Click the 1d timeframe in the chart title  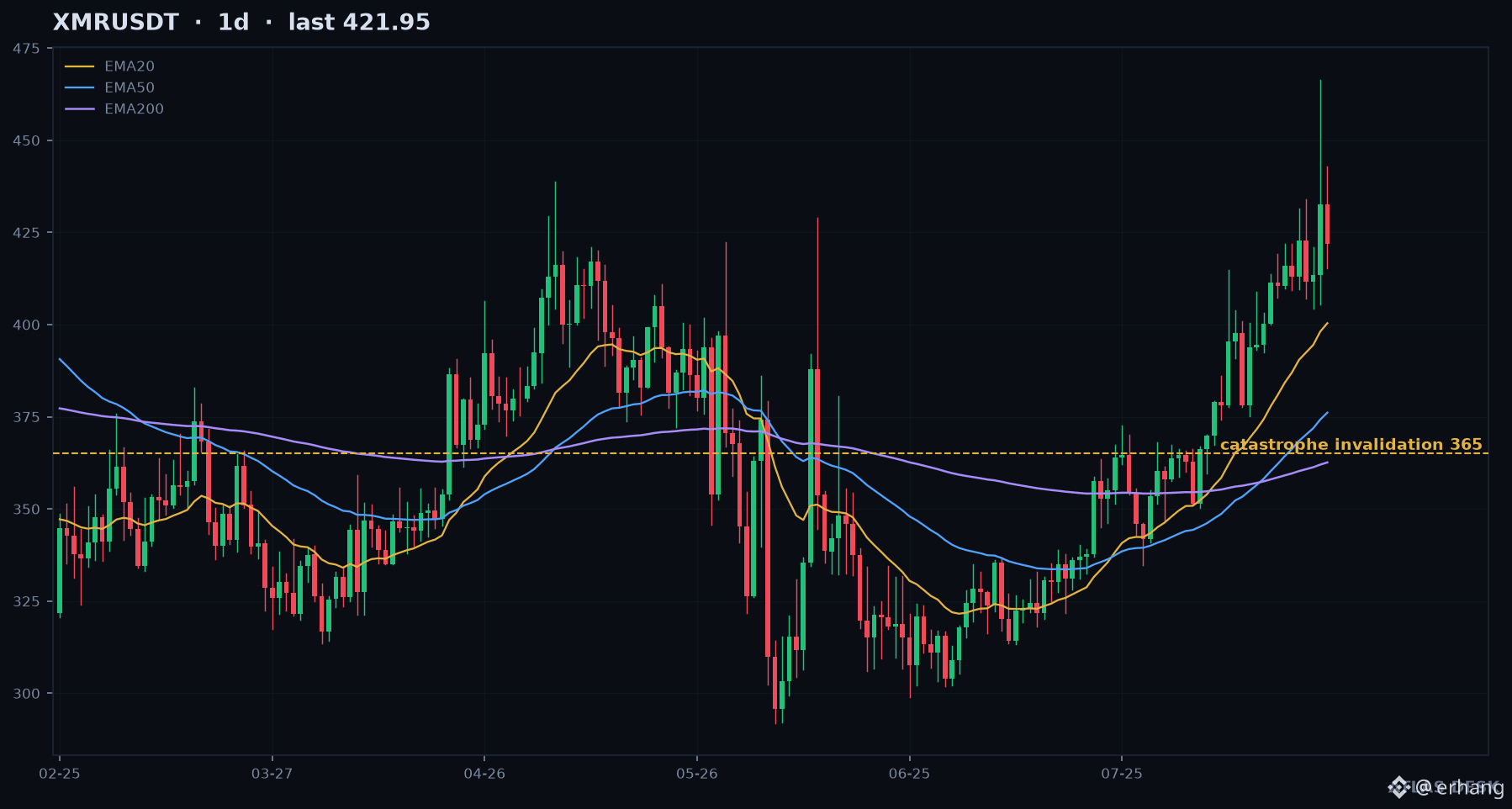[x=234, y=23]
